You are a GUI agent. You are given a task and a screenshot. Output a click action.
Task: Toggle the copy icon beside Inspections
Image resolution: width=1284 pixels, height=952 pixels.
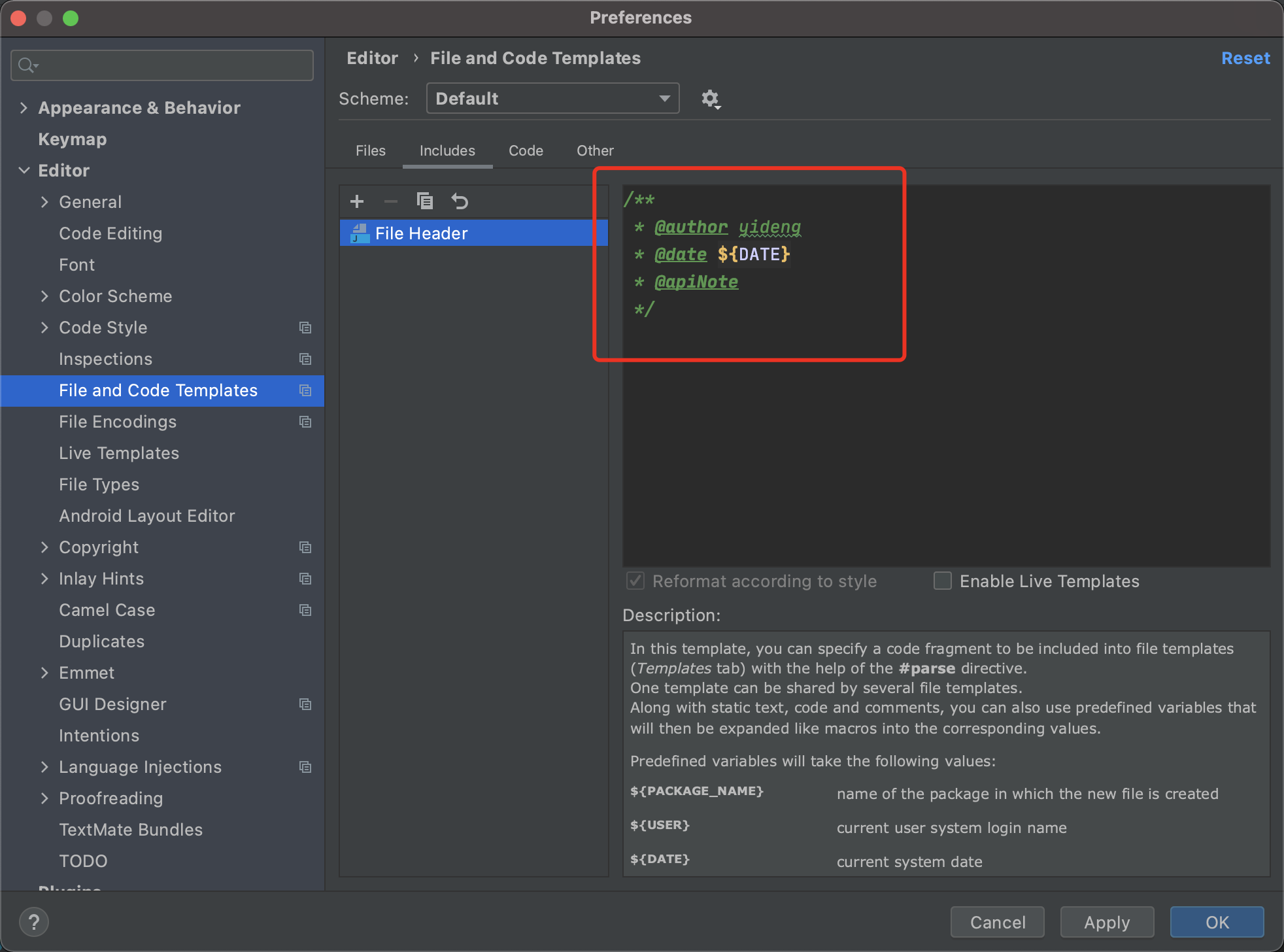305,359
